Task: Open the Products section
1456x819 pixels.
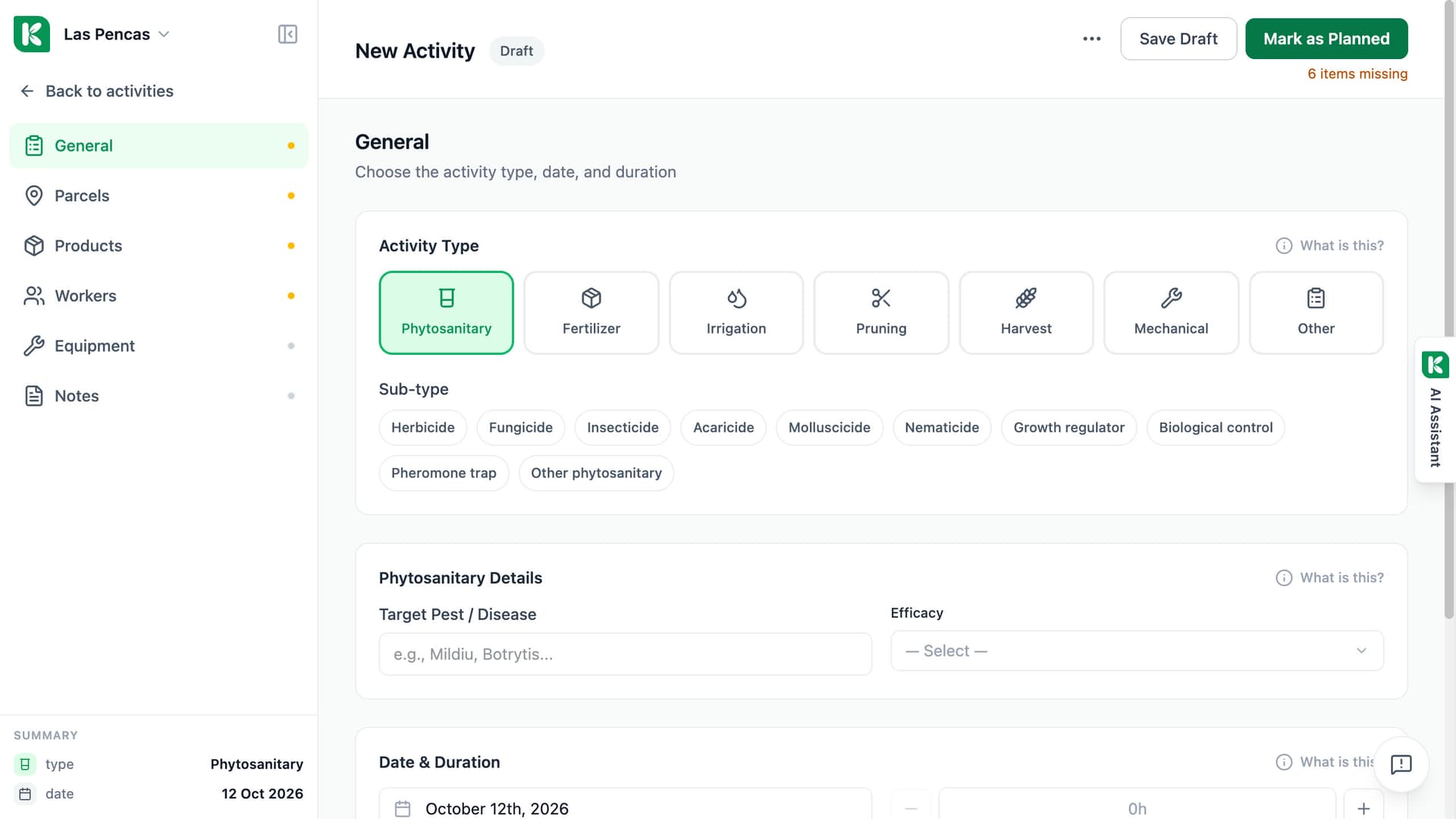Action: coord(158,246)
